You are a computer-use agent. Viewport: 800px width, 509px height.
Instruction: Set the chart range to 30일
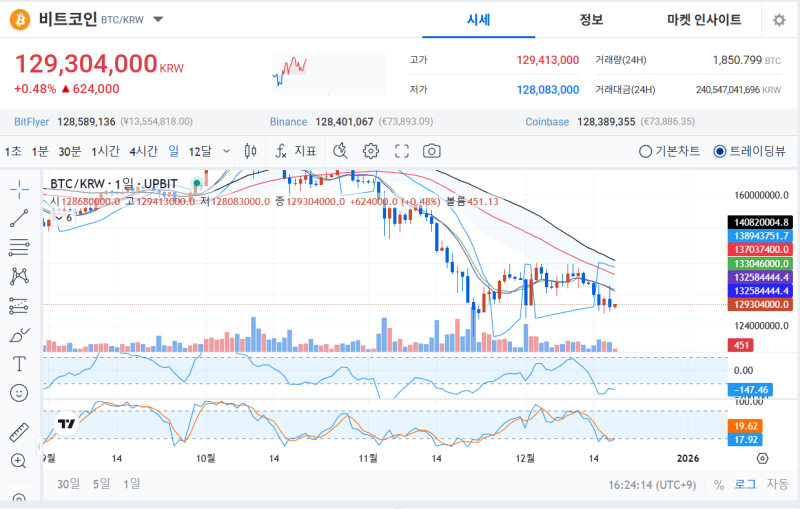tap(67, 484)
